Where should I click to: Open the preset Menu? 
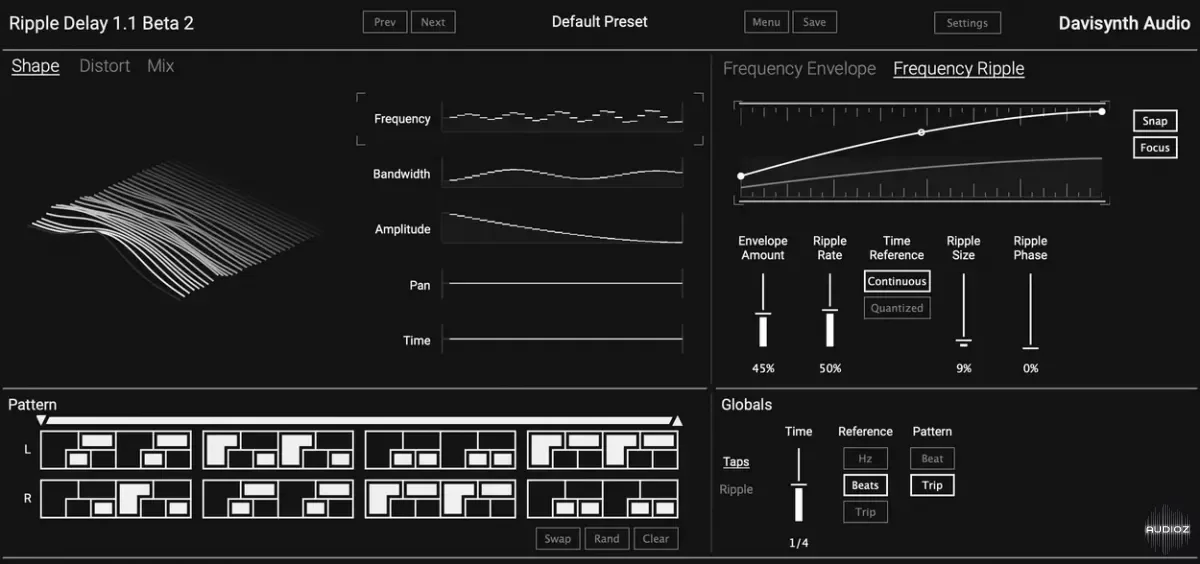click(x=766, y=22)
